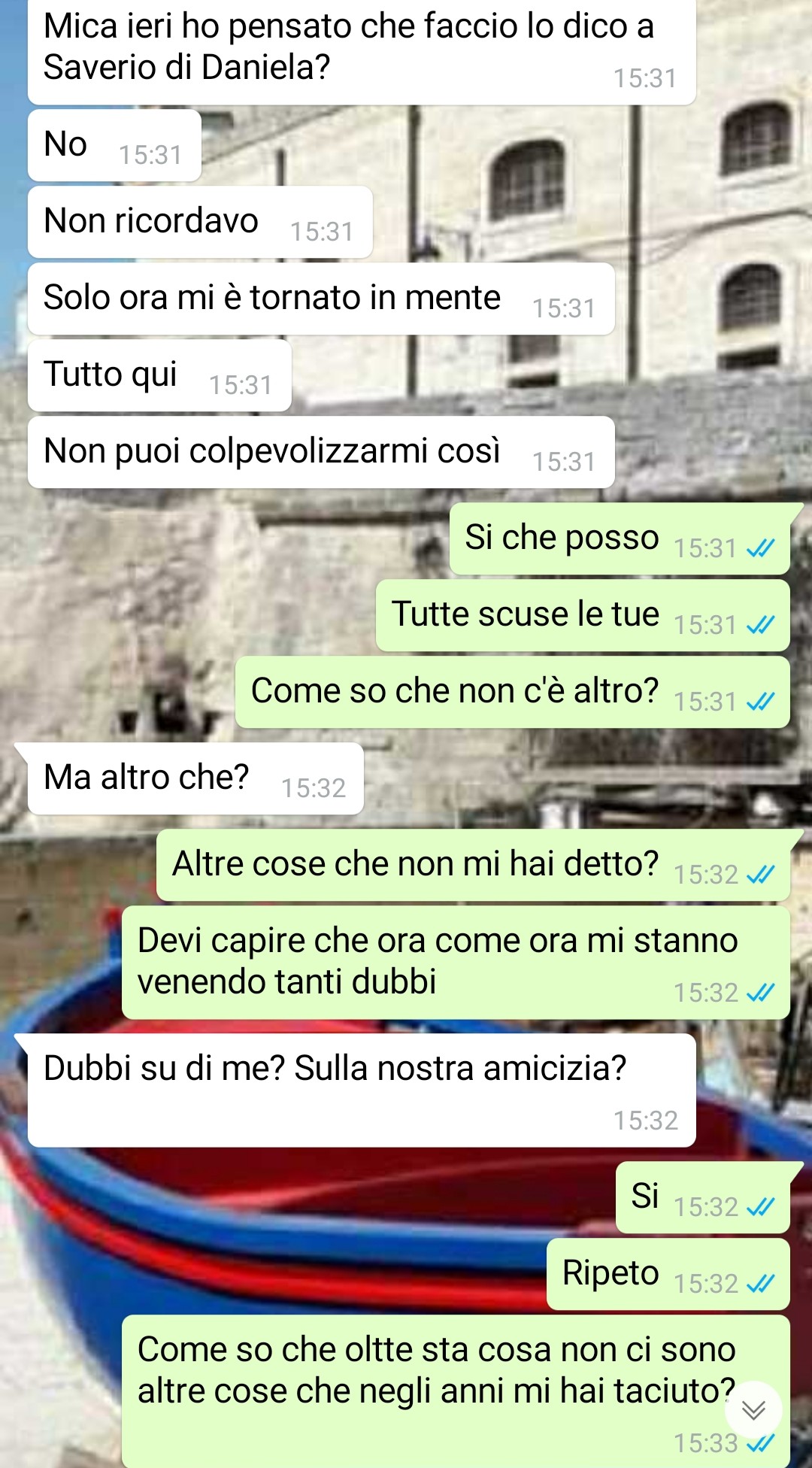Tap the 'Come so che oltte sta cosa' message
The width and height of the screenshot is (812, 1468).
(x=456, y=1391)
